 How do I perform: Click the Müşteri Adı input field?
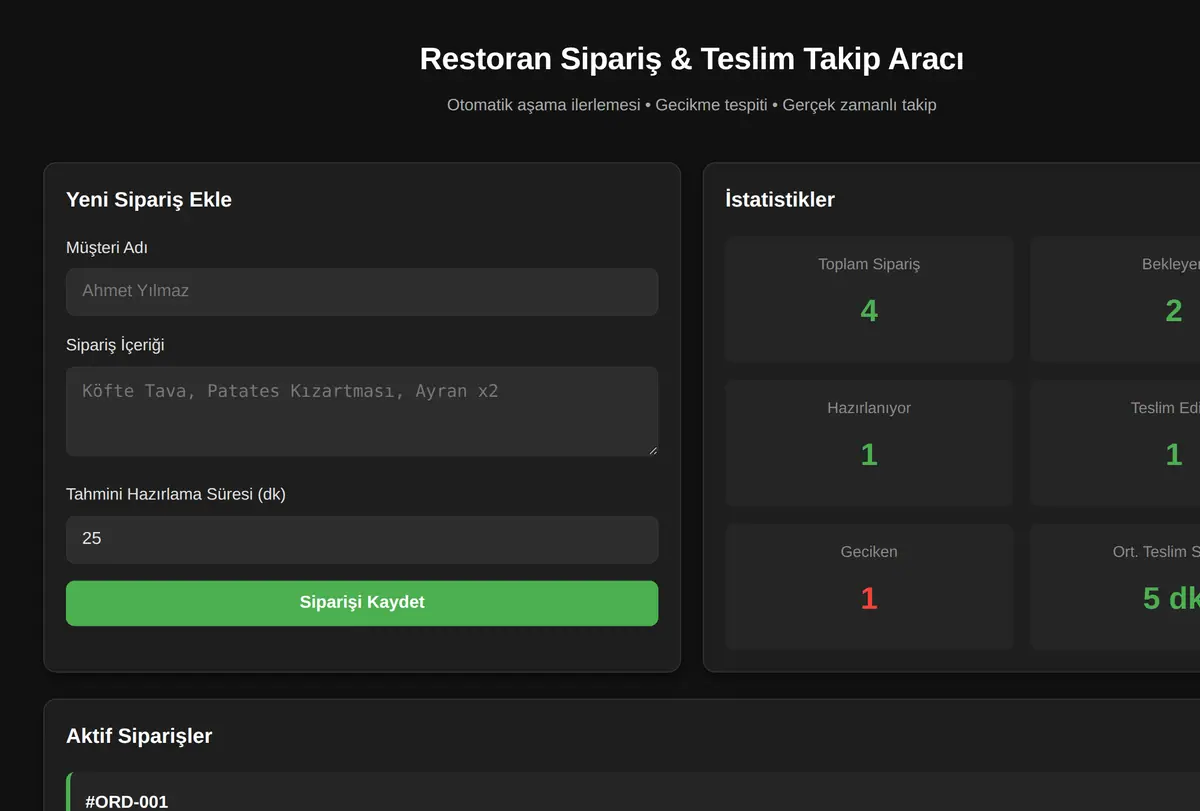click(x=362, y=291)
